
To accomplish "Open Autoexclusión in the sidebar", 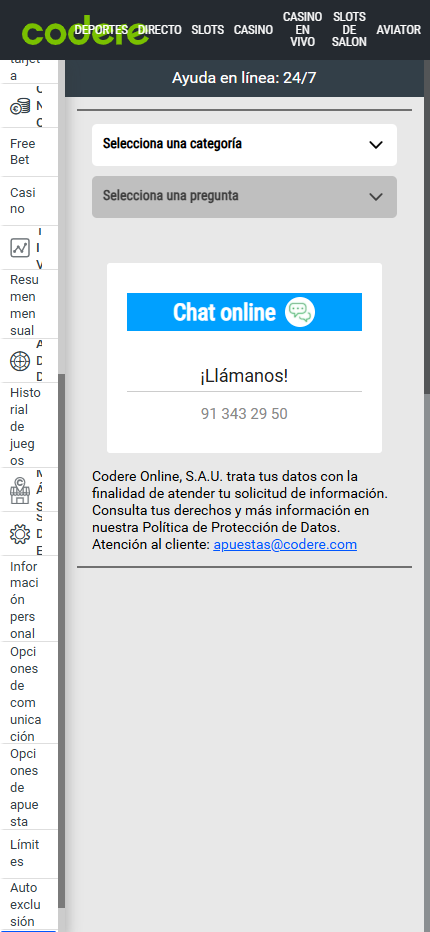I will tap(29, 905).
